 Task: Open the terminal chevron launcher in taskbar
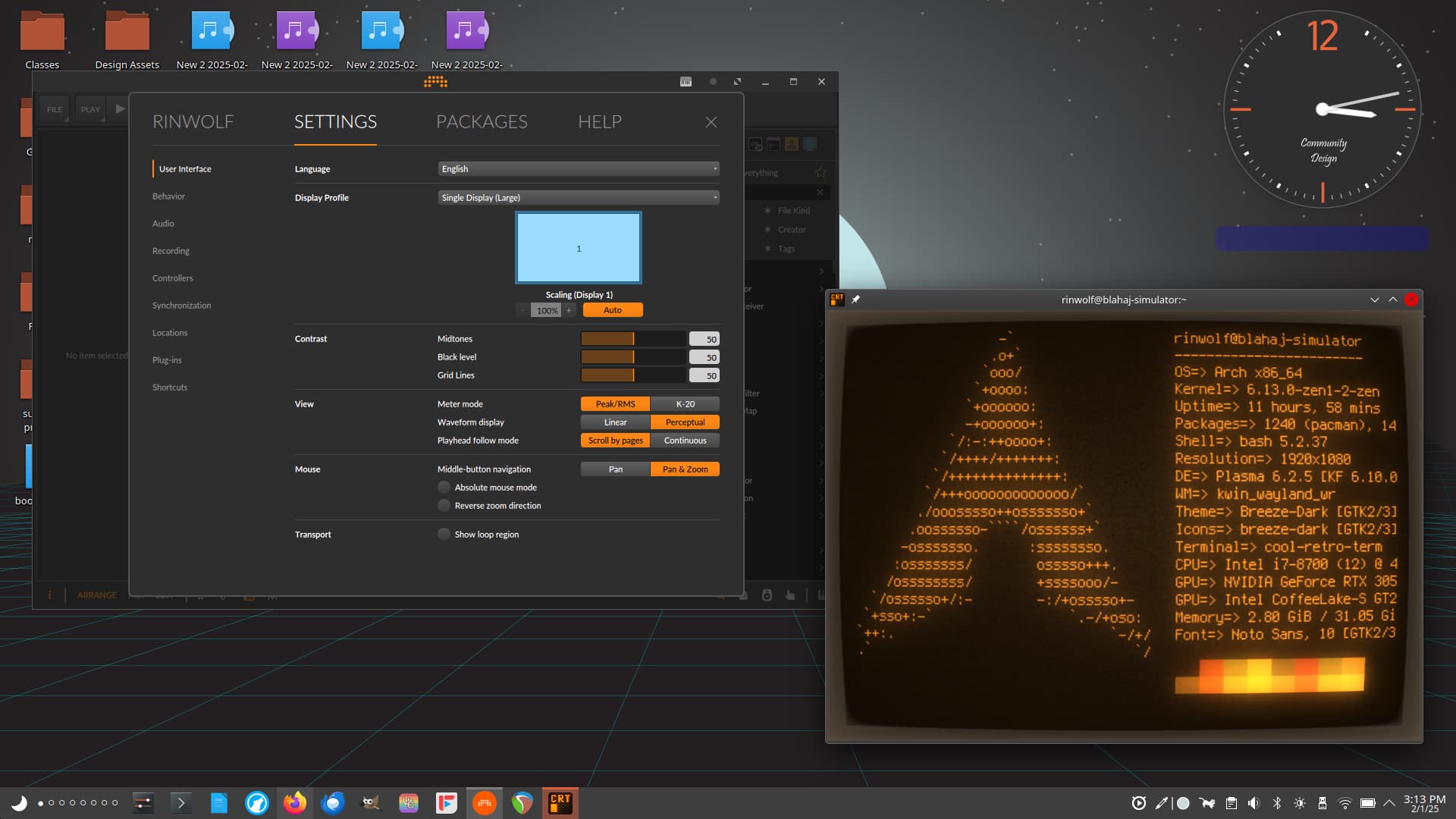click(181, 803)
